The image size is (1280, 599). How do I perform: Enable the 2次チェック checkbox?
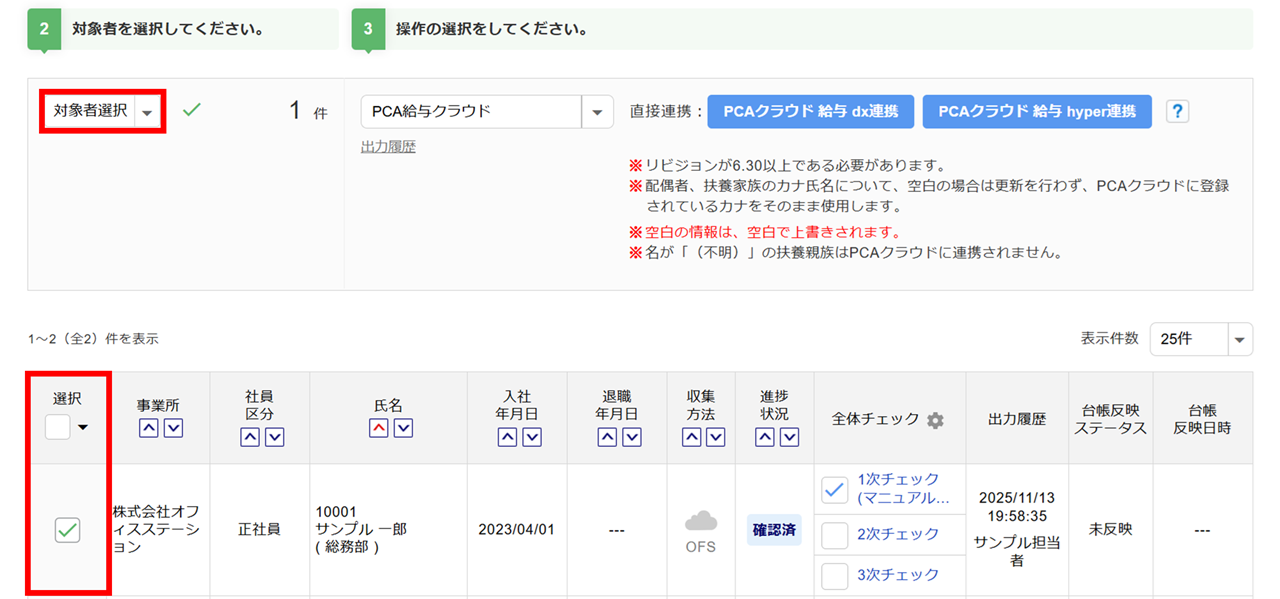click(834, 536)
